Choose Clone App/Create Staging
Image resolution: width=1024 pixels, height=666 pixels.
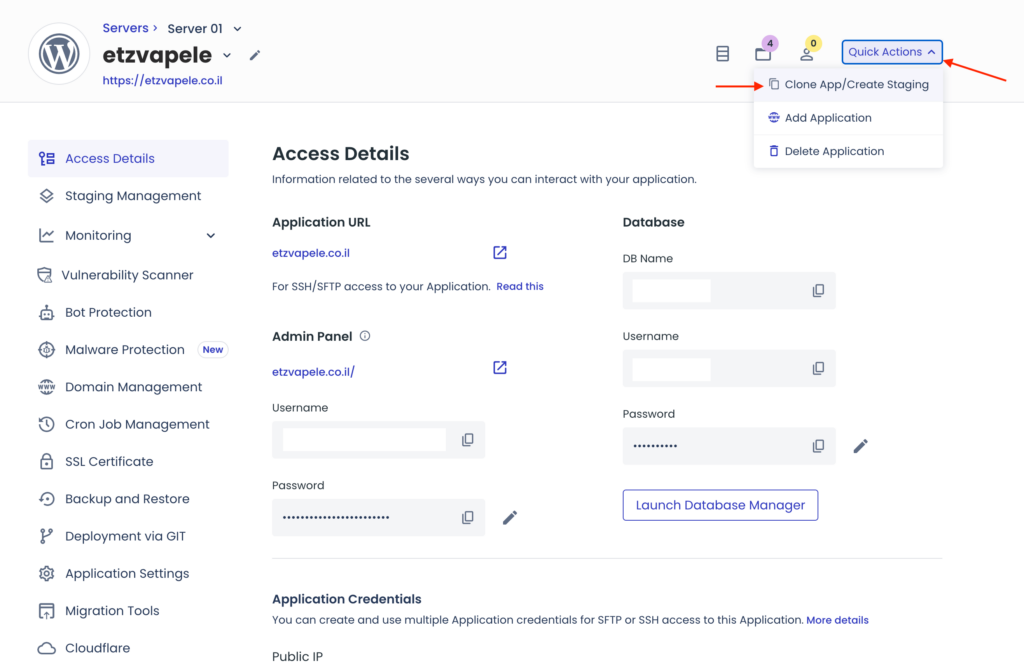click(848, 84)
